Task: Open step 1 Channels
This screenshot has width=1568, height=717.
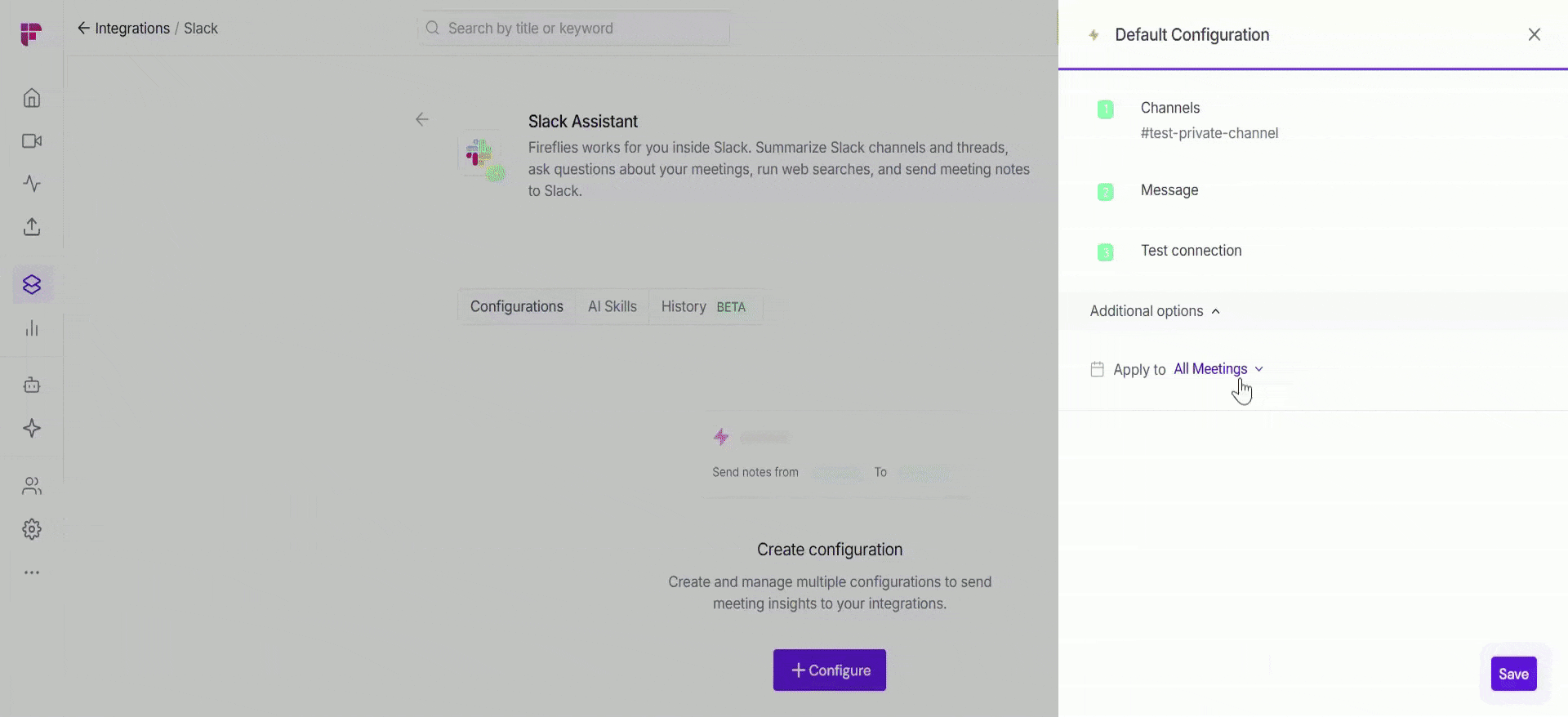Action: click(x=1170, y=108)
